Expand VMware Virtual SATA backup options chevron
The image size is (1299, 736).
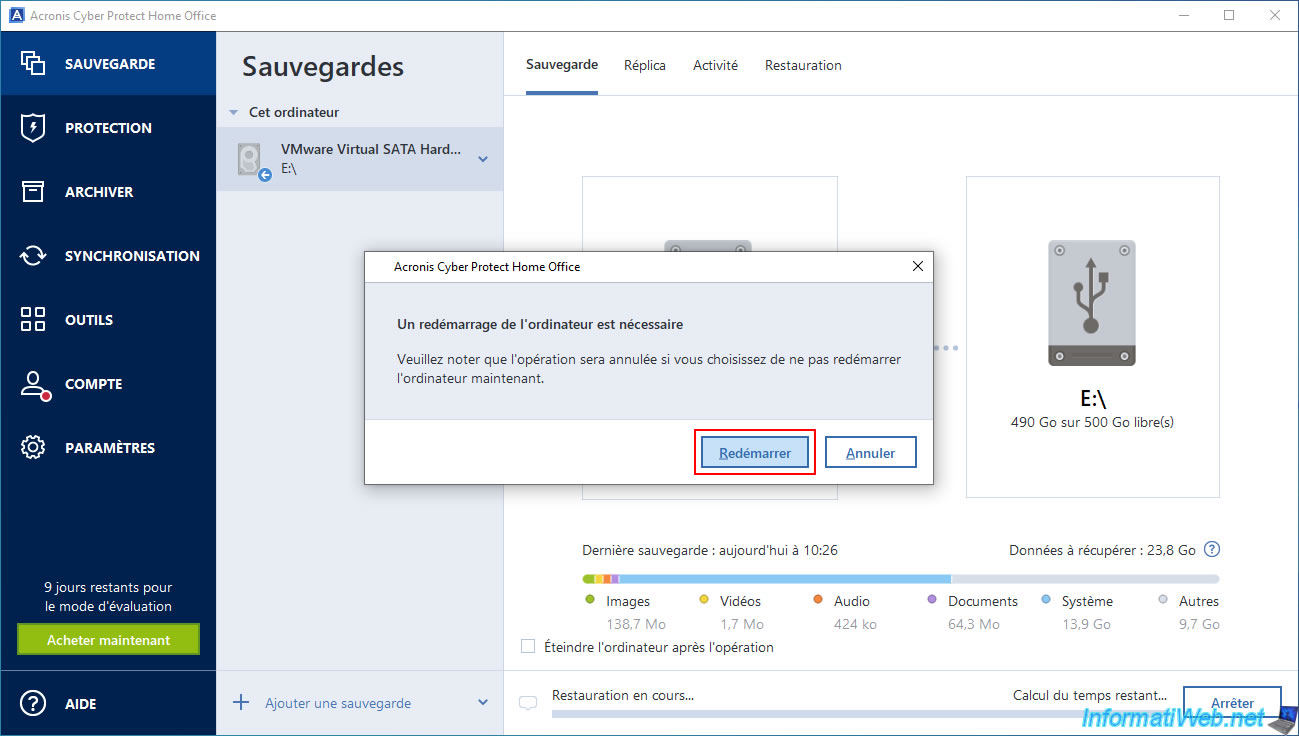tap(483, 159)
